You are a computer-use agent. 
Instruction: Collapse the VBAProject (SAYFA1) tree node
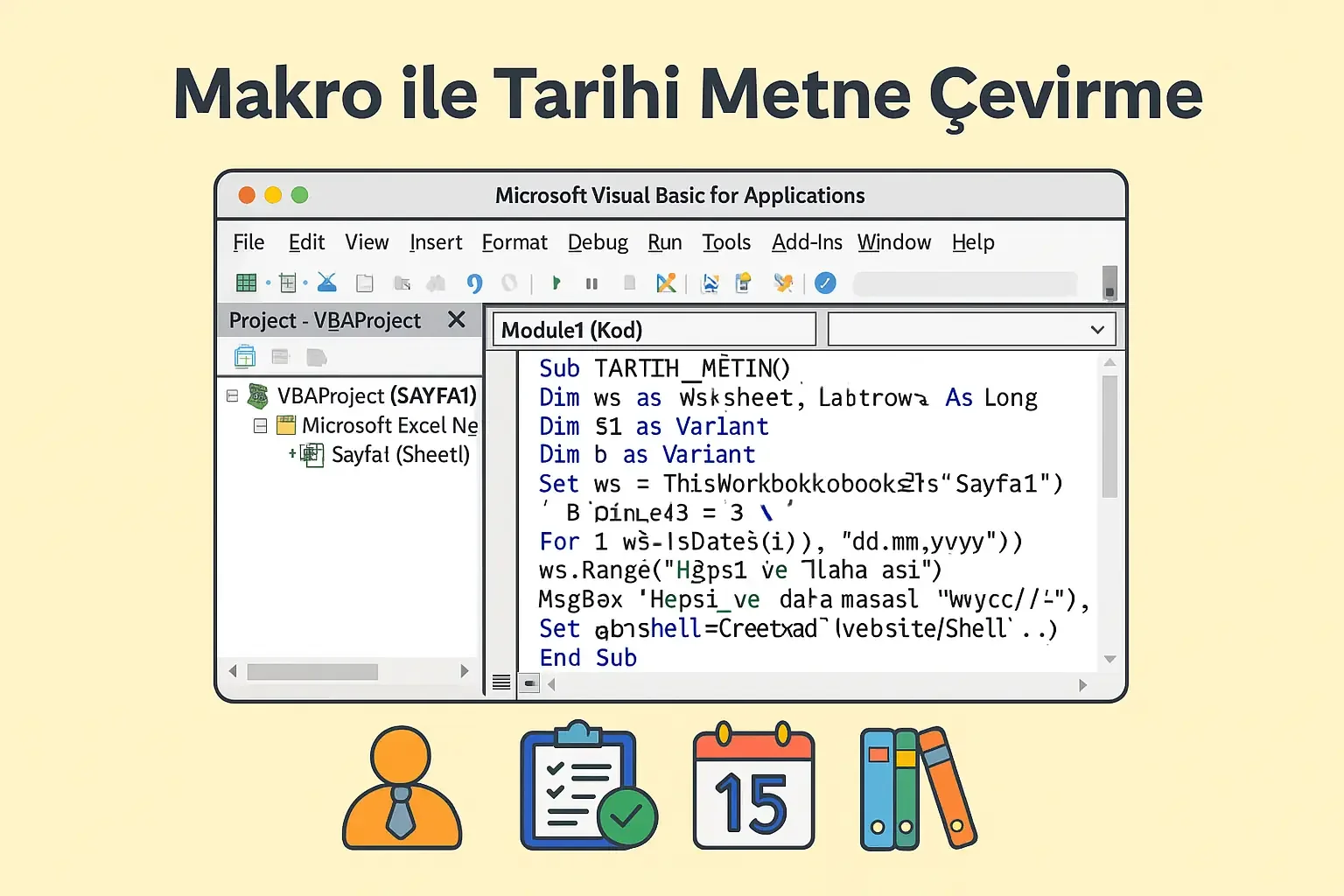pos(231,395)
